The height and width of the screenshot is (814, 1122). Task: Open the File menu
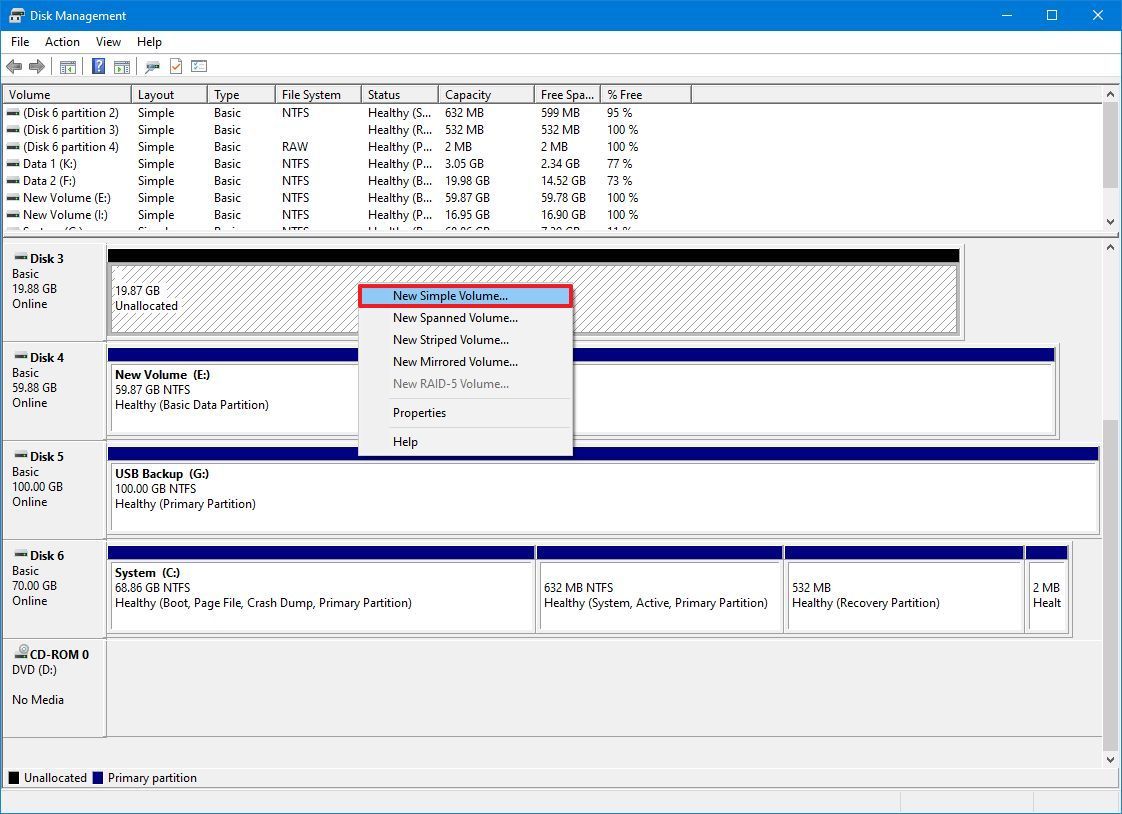19,42
